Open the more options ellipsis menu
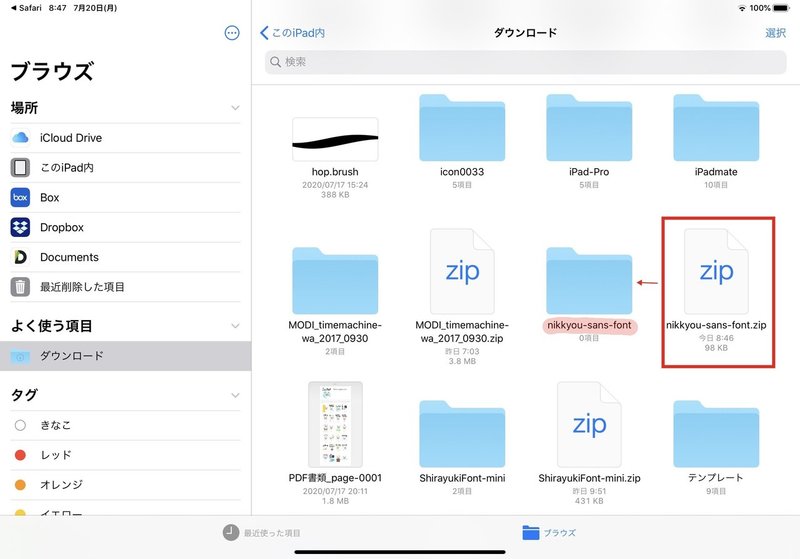 pyautogui.click(x=232, y=33)
